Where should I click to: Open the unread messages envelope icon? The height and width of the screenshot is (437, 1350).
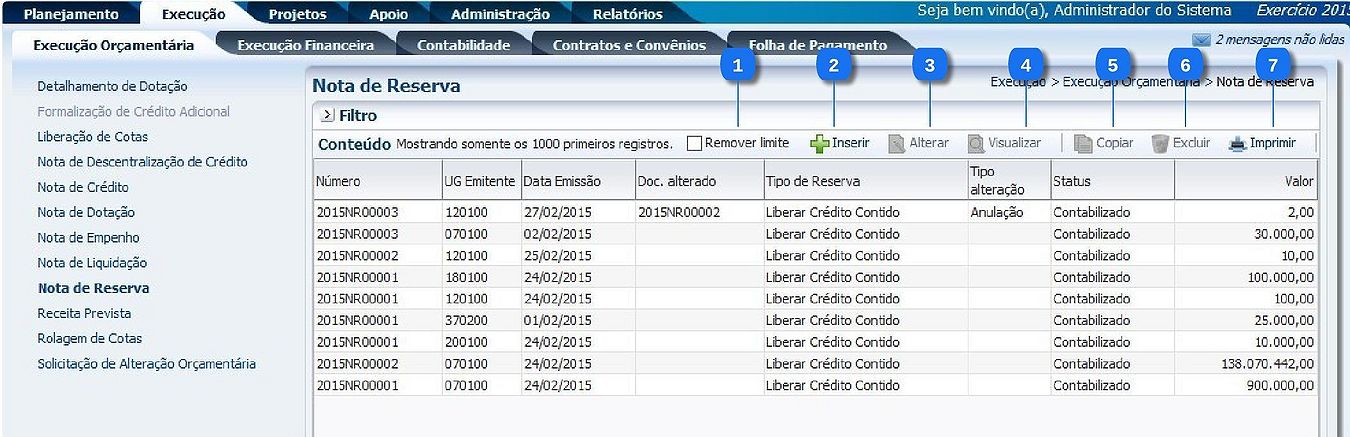tap(1201, 40)
